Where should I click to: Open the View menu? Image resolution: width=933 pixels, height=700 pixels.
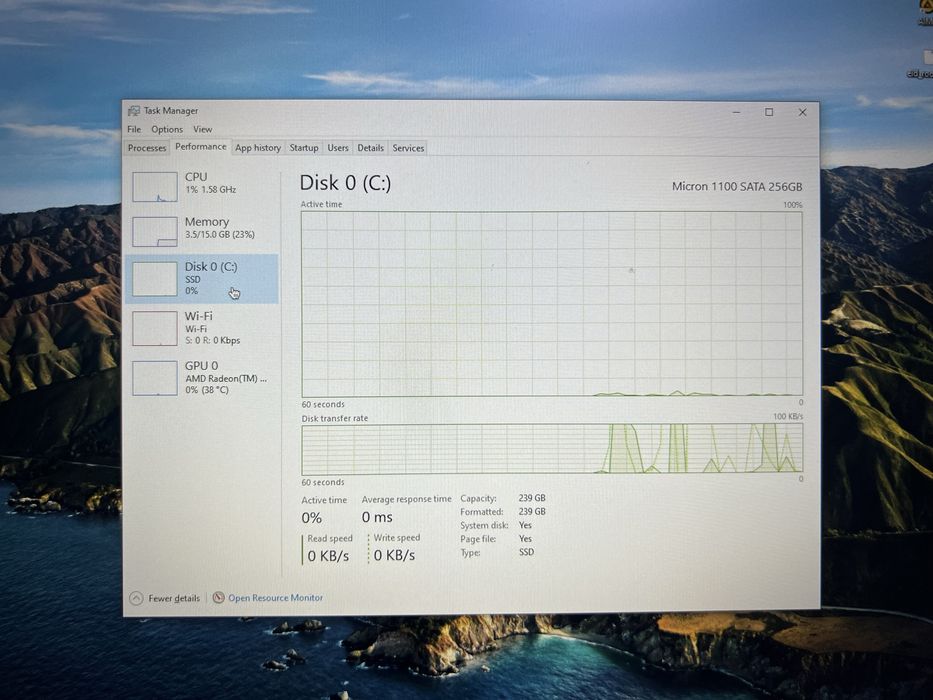pyautogui.click(x=202, y=129)
